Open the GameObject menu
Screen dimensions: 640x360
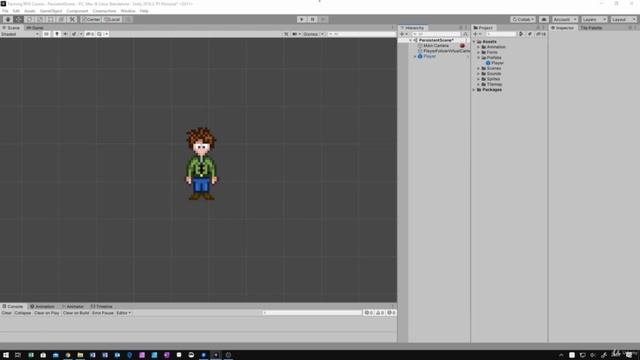coord(51,11)
